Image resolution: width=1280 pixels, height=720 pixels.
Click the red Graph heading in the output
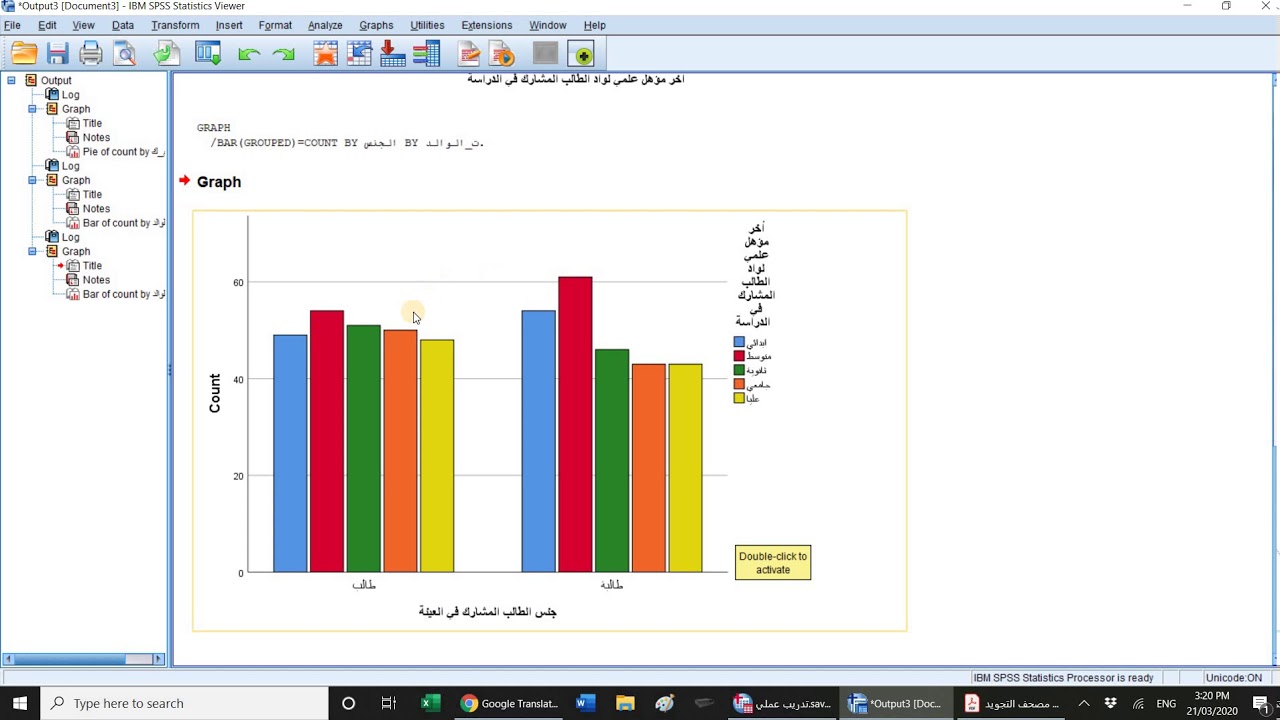point(219,182)
